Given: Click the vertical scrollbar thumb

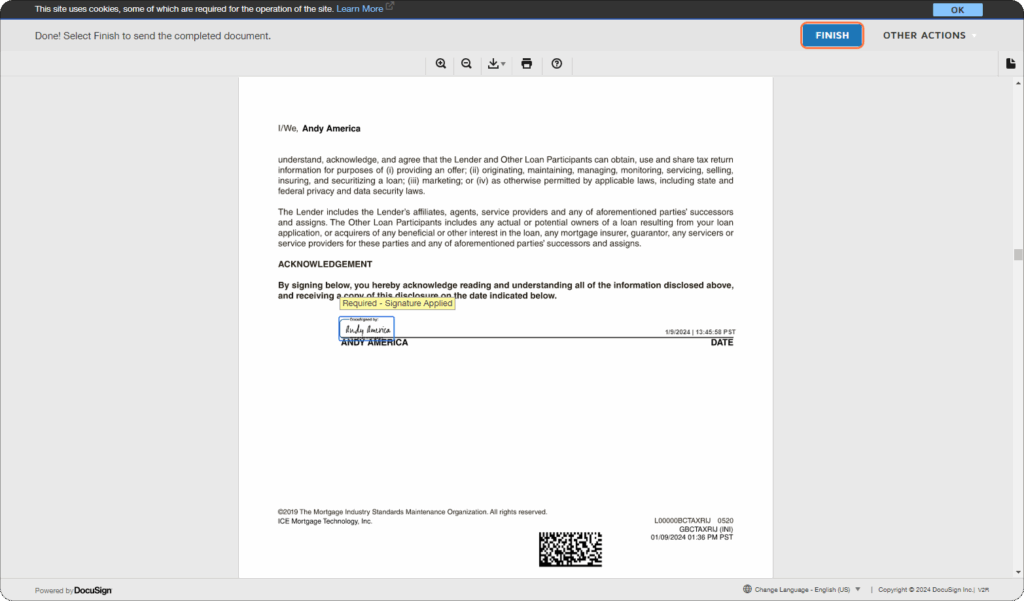Looking at the screenshot, I should coord(1018,255).
